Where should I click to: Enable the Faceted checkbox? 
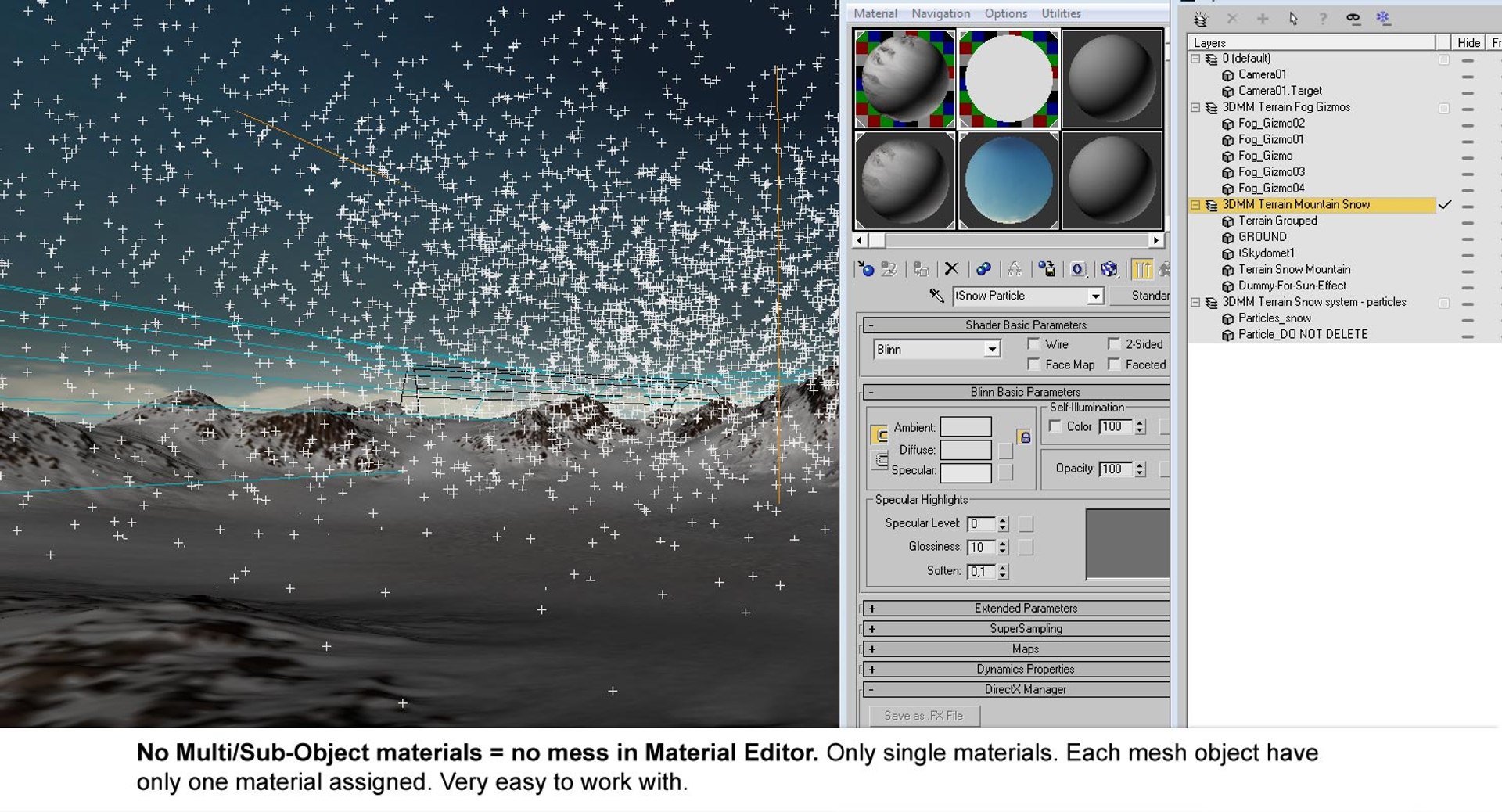point(1114,364)
